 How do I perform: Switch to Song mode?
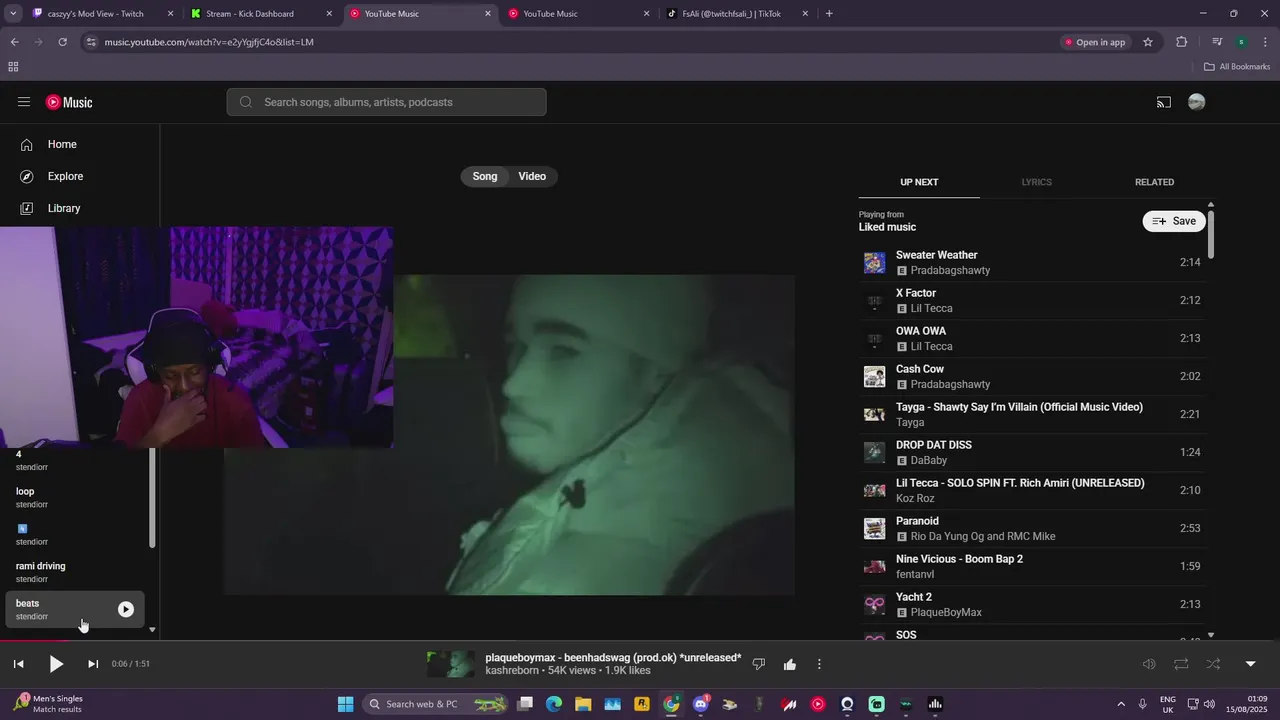[x=485, y=176]
